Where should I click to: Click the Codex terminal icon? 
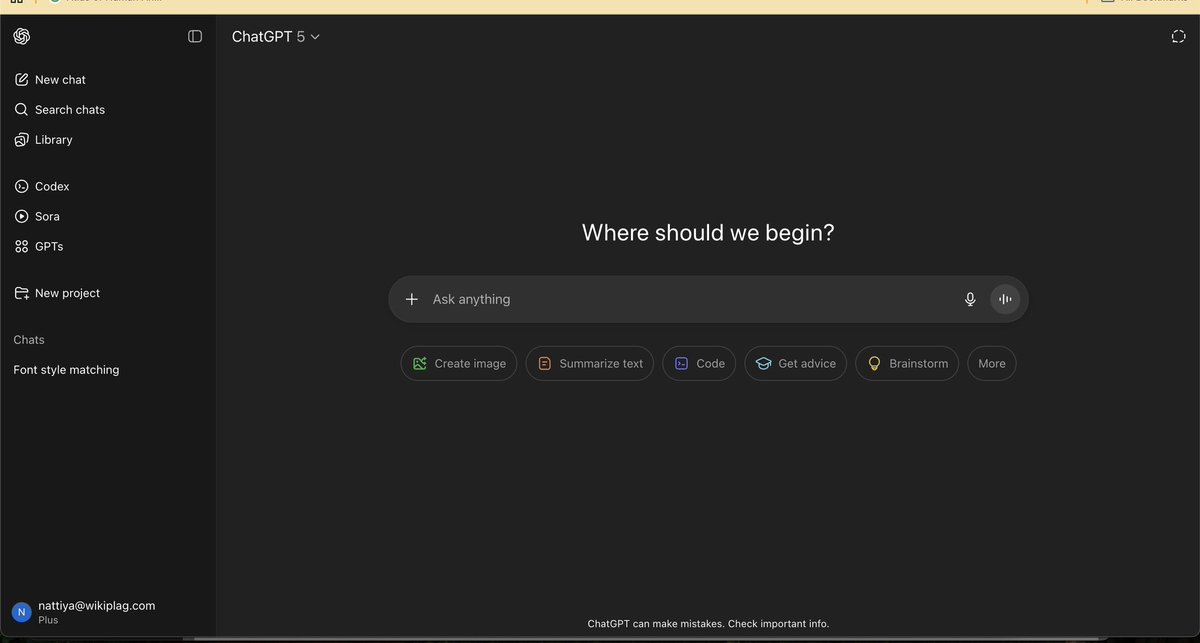[21, 186]
